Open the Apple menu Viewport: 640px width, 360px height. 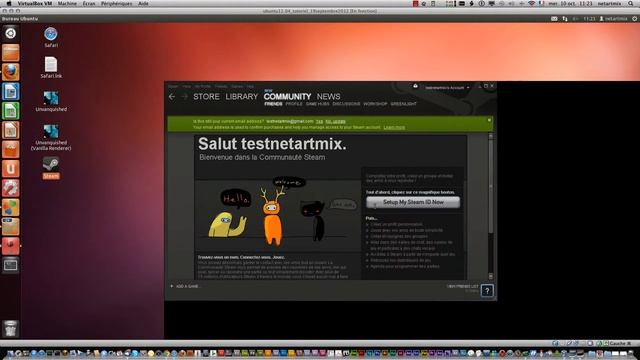click(x=8, y=4)
